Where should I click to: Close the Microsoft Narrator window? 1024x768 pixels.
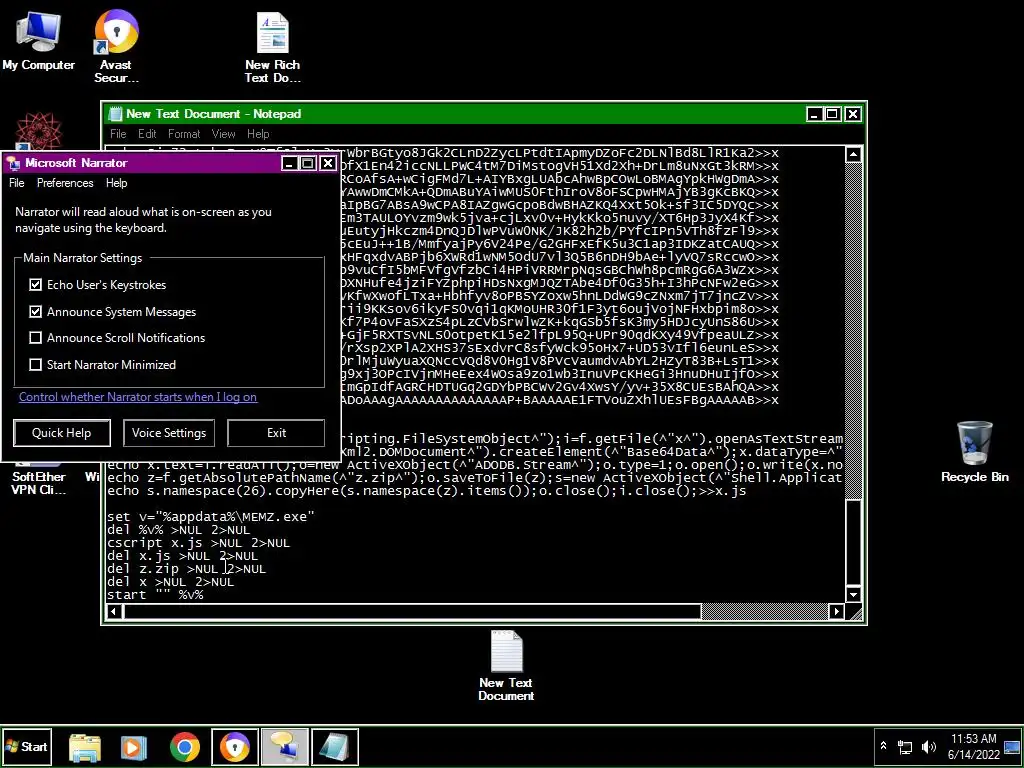[x=328, y=163]
